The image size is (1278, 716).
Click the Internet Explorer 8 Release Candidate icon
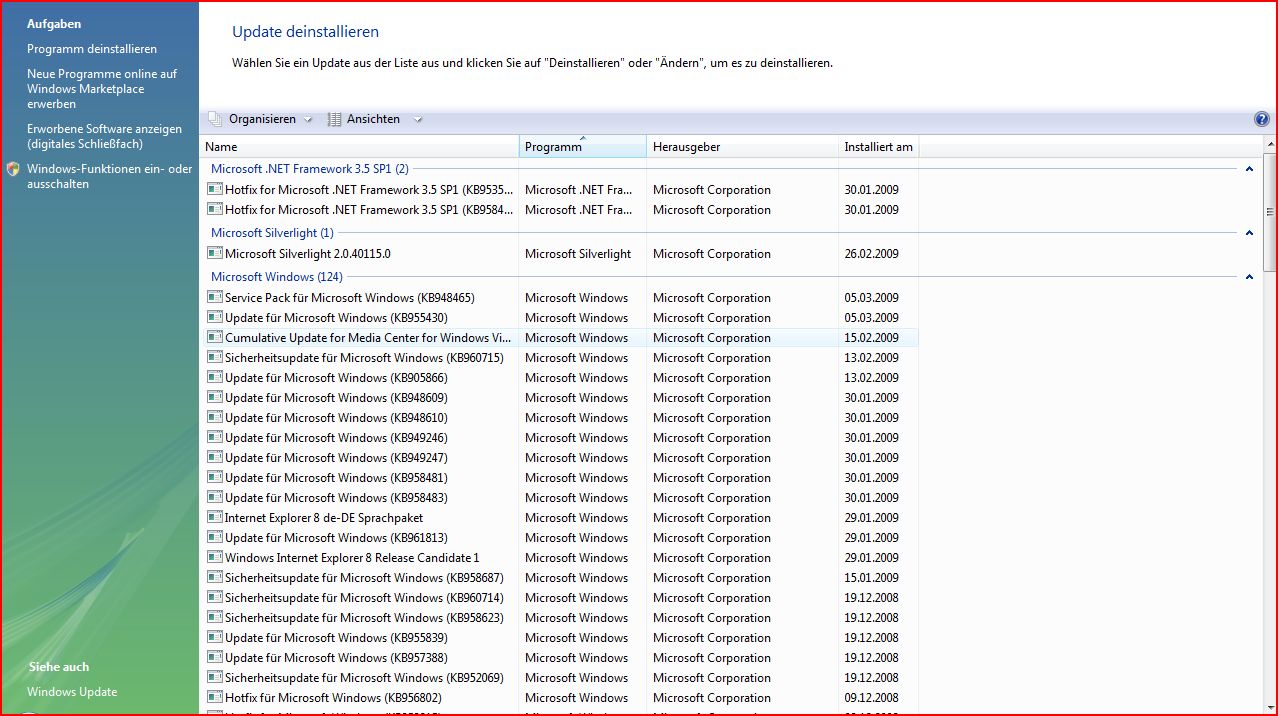214,557
